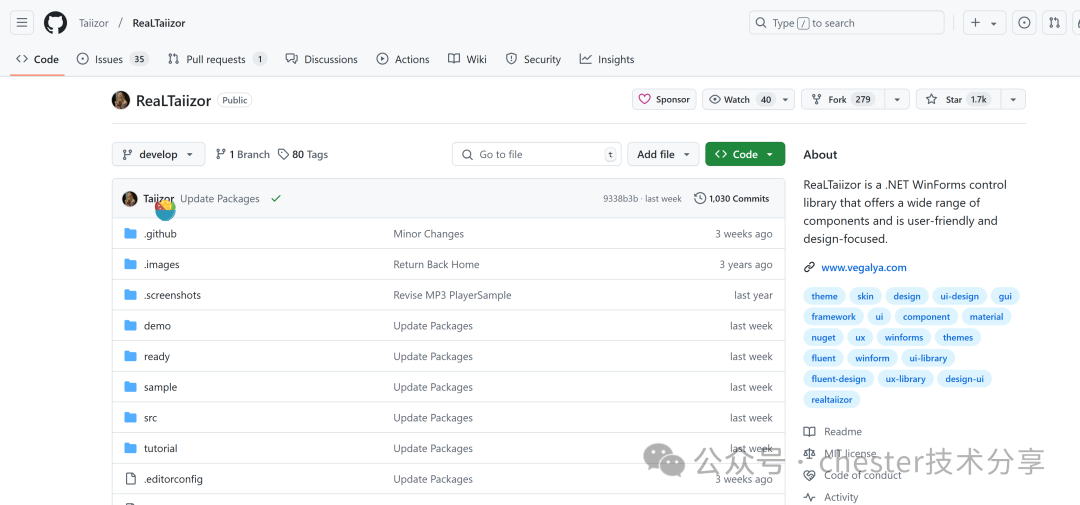The image size is (1080, 505).
Task: Expand the Fork dropdown arrow
Action: [x=897, y=99]
